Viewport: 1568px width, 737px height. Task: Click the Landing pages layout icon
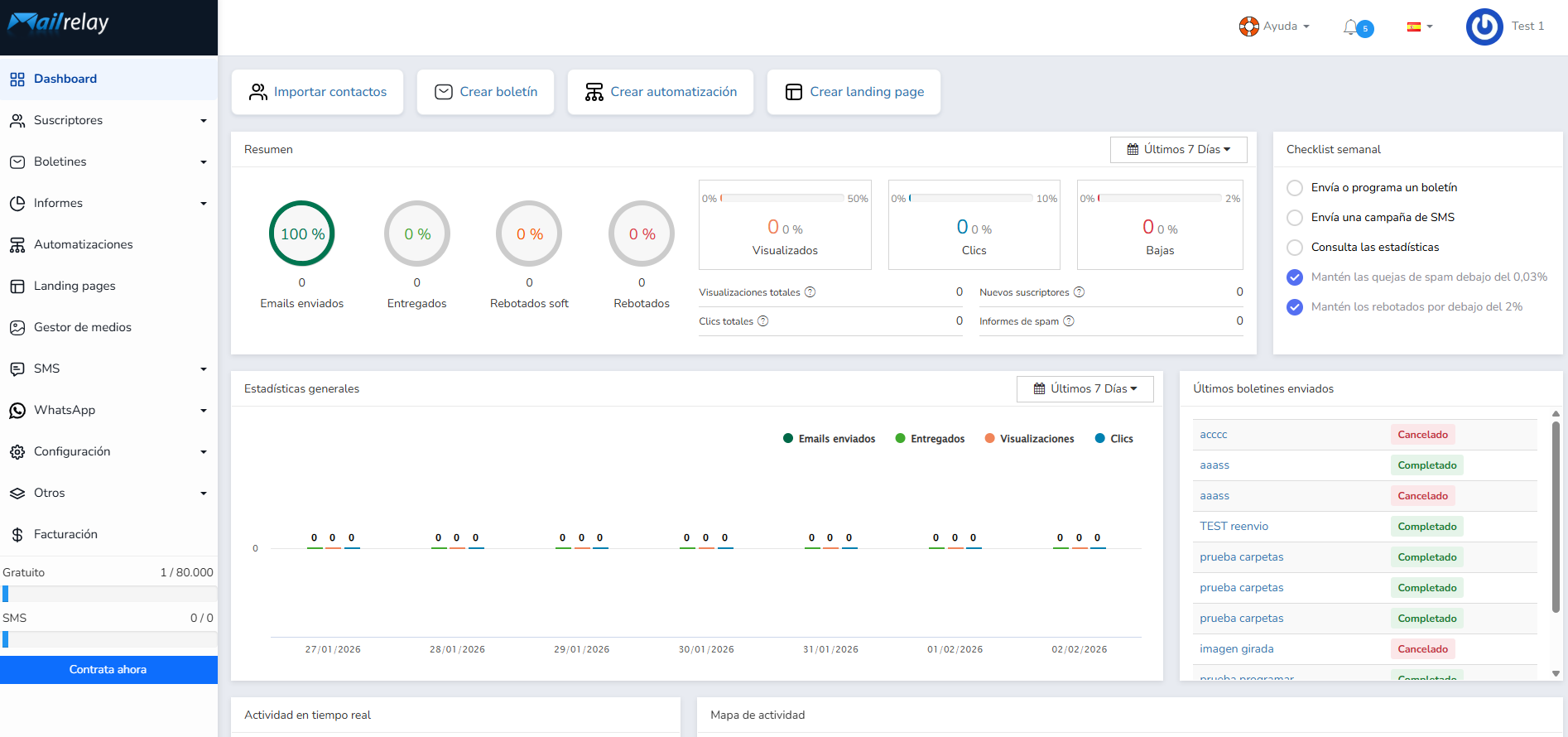click(x=17, y=287)
